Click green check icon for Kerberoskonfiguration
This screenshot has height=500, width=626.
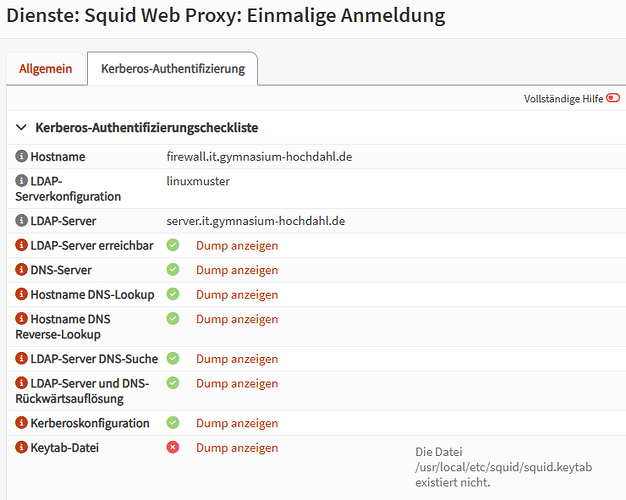click(173, 423)
